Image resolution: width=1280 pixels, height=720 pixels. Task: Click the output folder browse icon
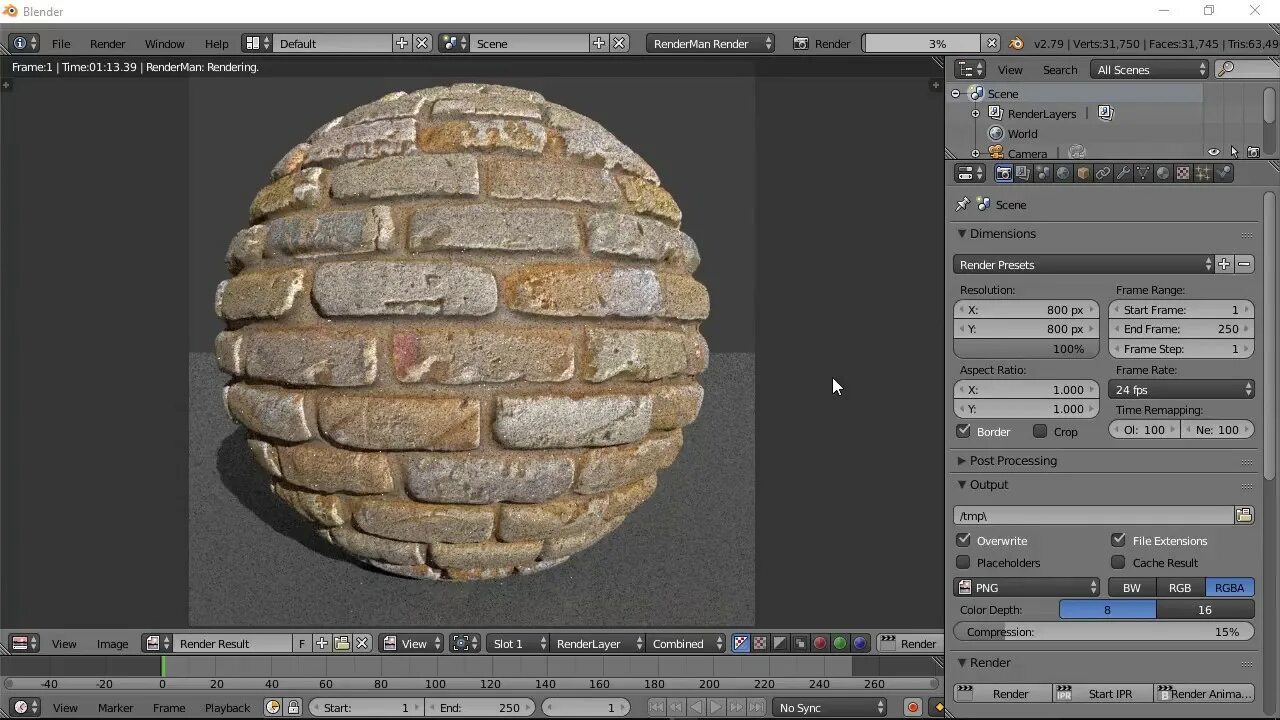tap(1244, 515)
